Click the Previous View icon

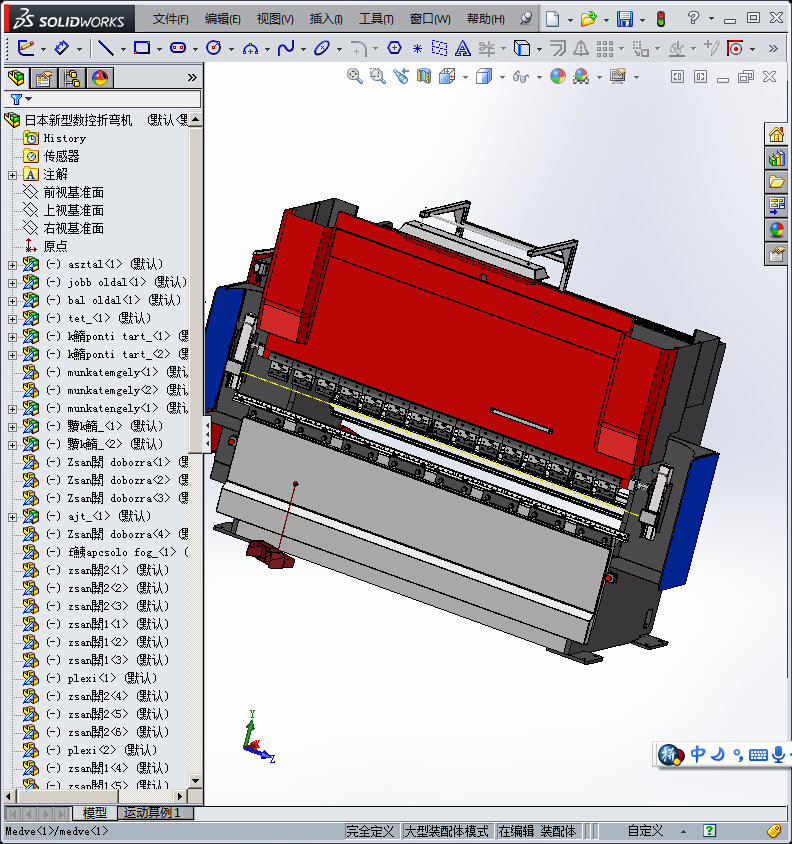tap(401, 76)
